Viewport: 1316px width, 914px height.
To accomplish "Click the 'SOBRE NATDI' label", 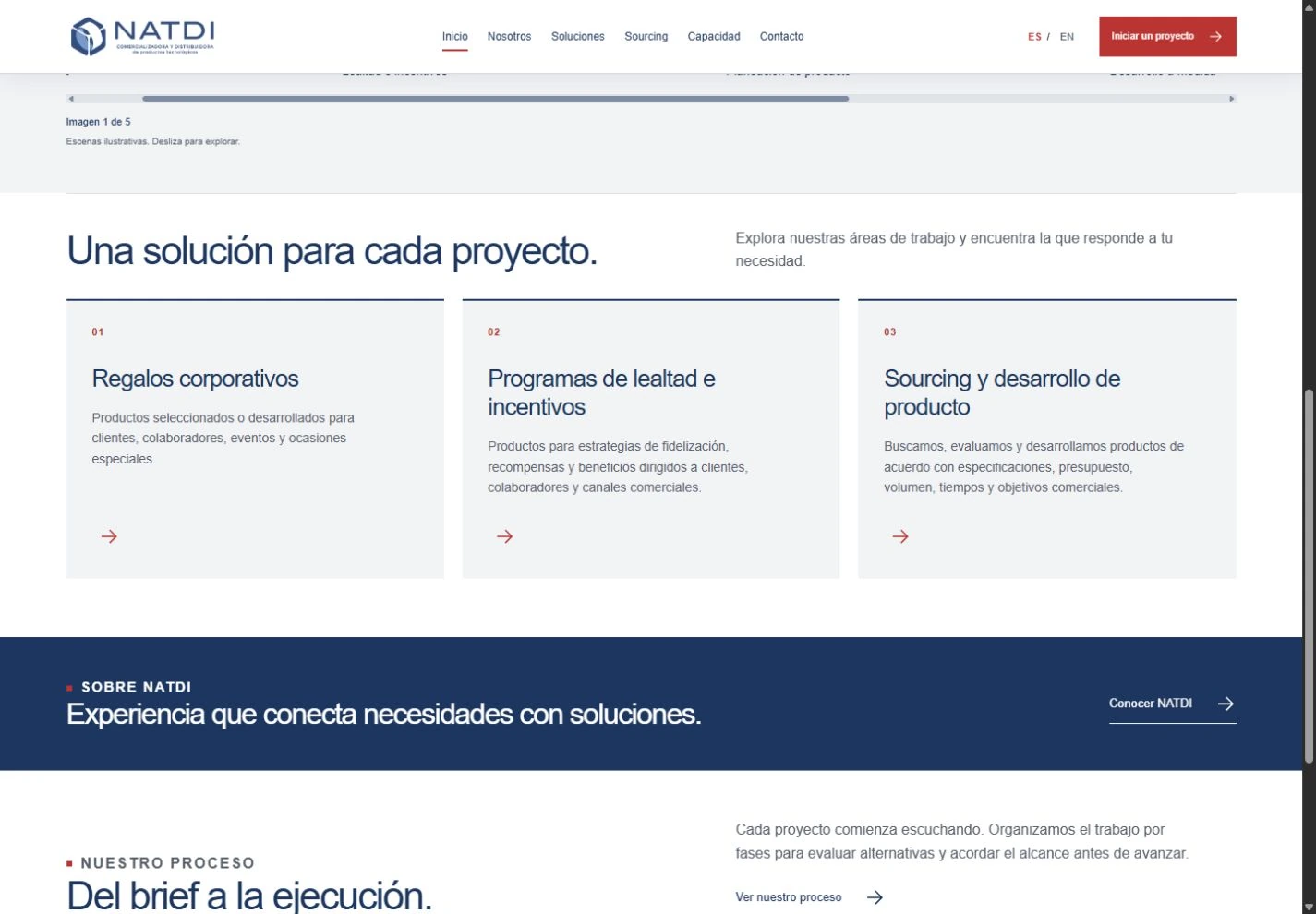I will tap(136, 687).
